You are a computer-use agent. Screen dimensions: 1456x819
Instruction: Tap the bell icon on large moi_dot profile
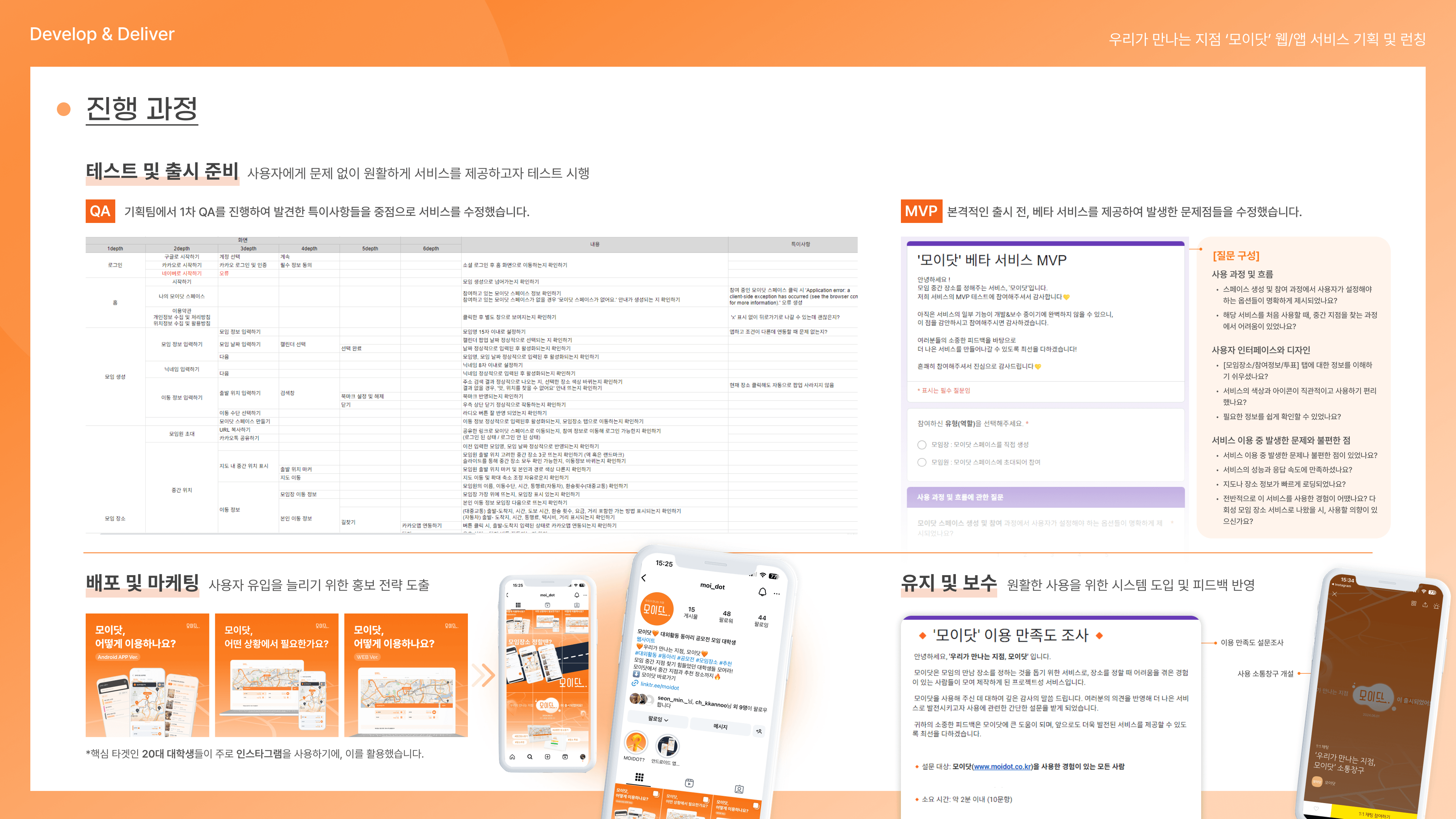tap(762, 591)
